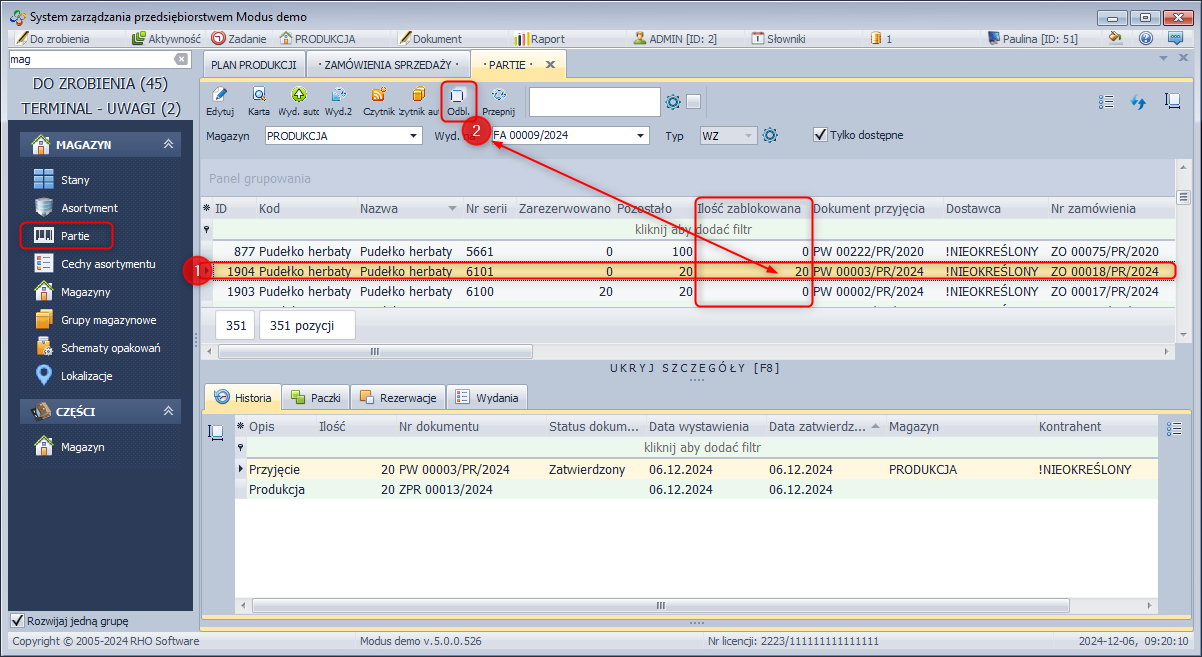
Task: Click the gear icon beside Typ dropdown
Action: (x=770, y=135)
